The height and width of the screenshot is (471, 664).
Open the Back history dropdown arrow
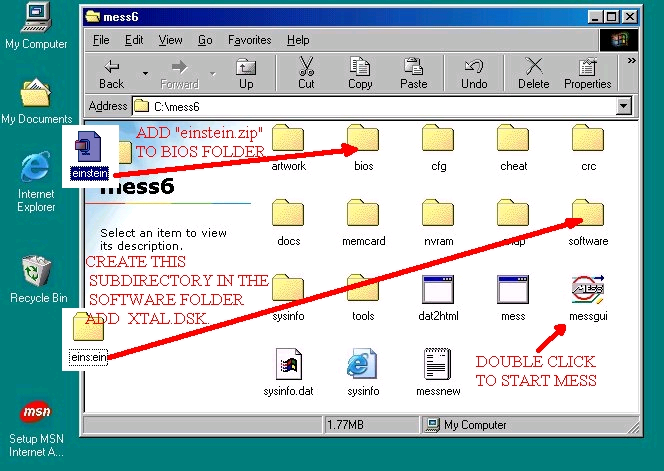tap(145, 73)
